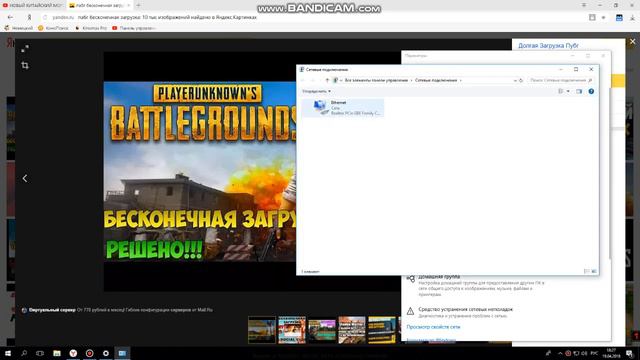Open 'Просмотр свойств сети' link
This screenshot has width=640, height=360.
pyautogui.click(x=433, y=327)
